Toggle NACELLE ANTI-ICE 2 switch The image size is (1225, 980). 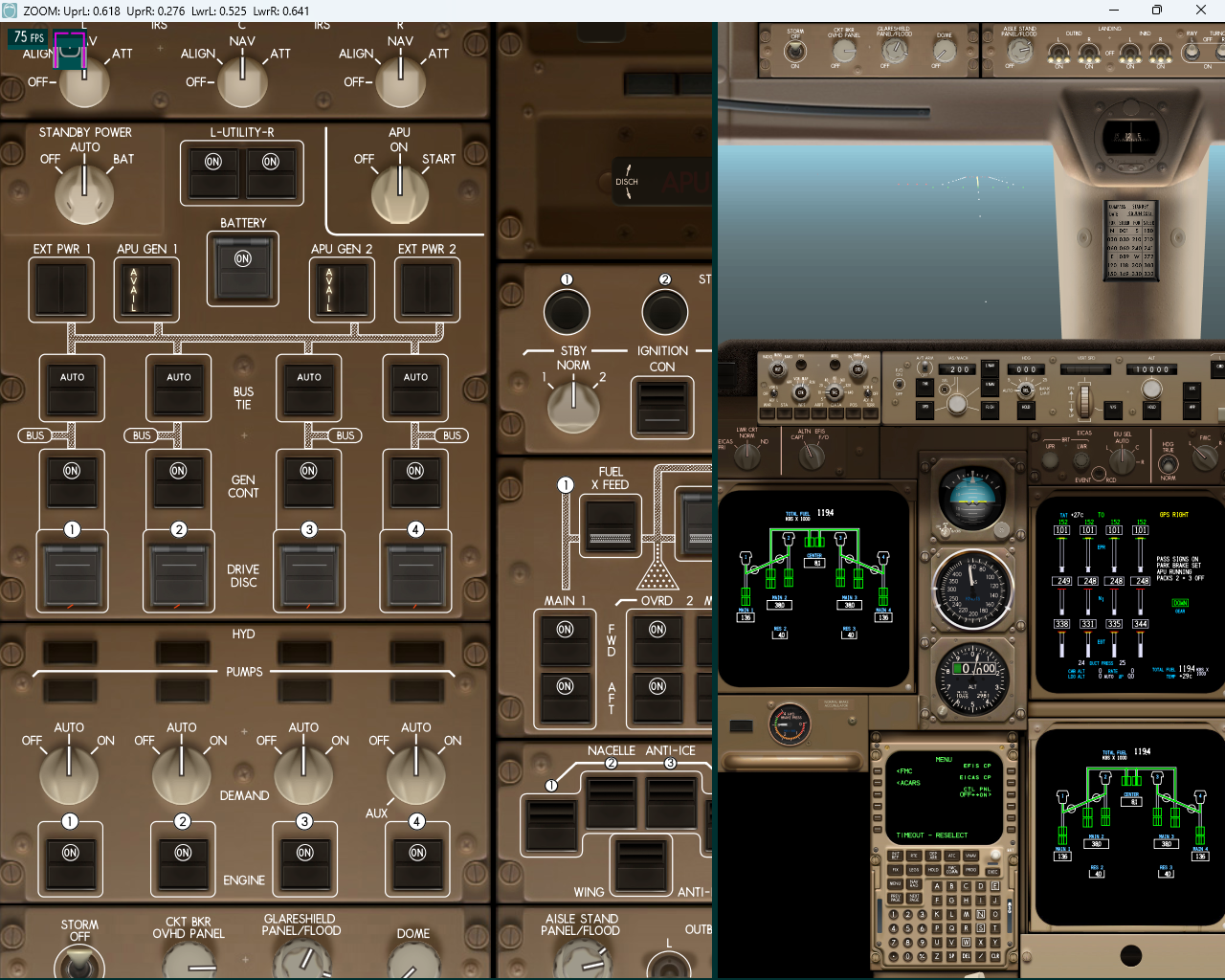coord(612,802)
